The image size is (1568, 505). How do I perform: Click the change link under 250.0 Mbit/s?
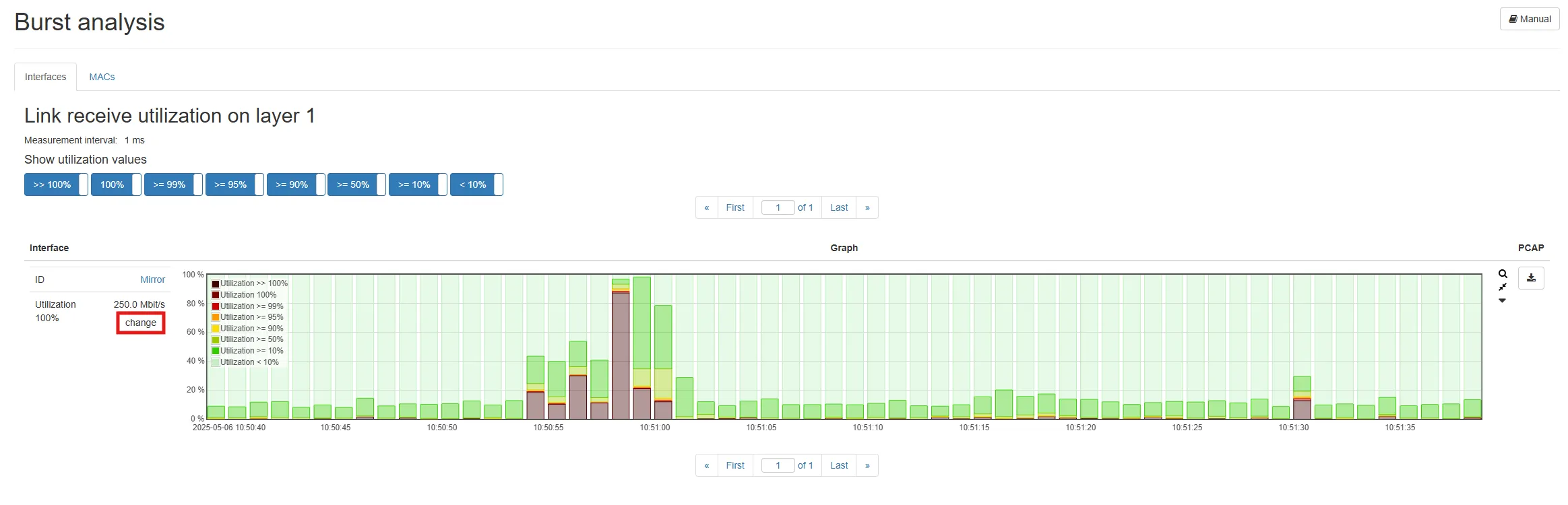(140, 323)
